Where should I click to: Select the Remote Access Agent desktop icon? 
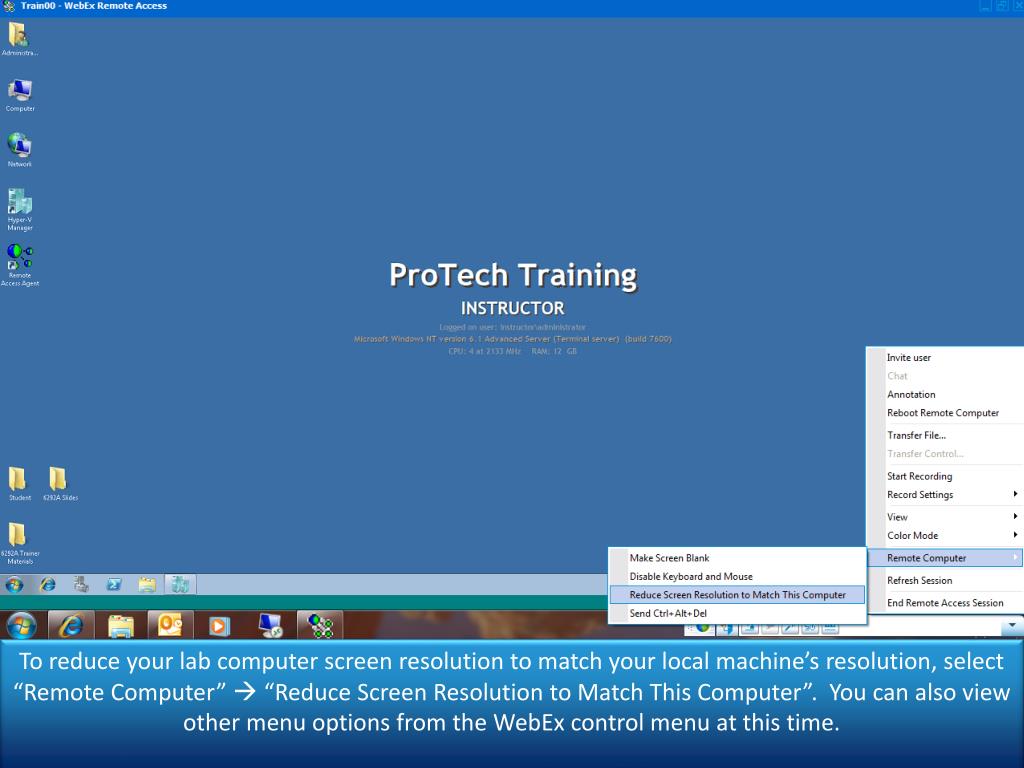[20, 264]
